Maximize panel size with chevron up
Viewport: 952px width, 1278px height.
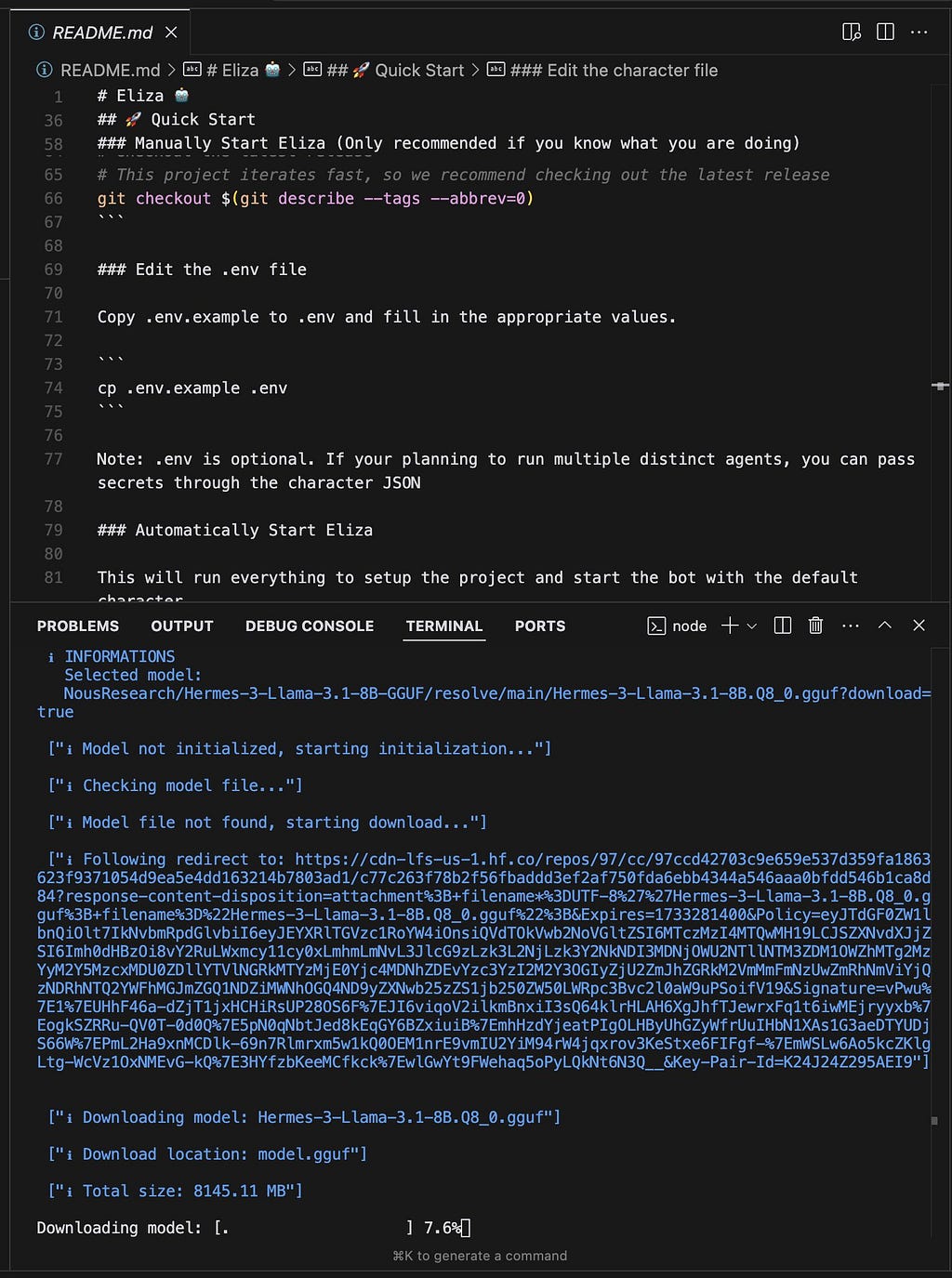885,626
